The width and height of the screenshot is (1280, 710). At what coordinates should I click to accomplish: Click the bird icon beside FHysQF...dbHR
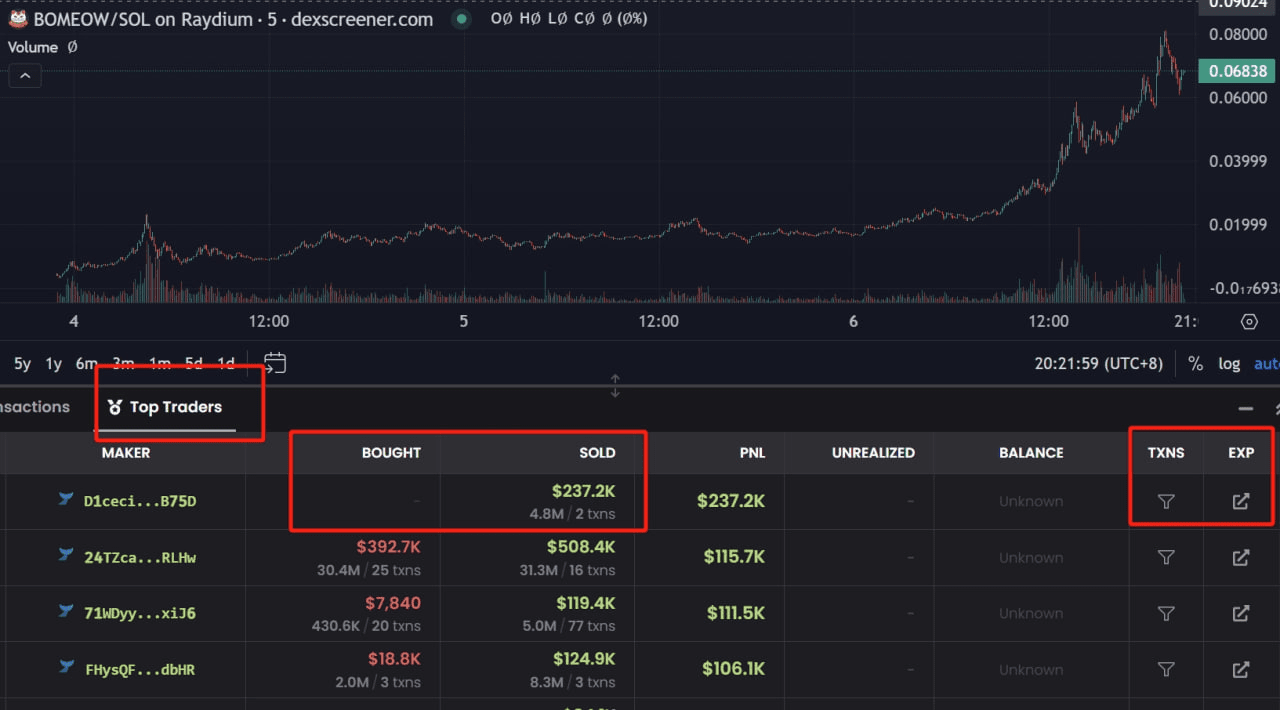pyautogui.click(x=66, y=667)
